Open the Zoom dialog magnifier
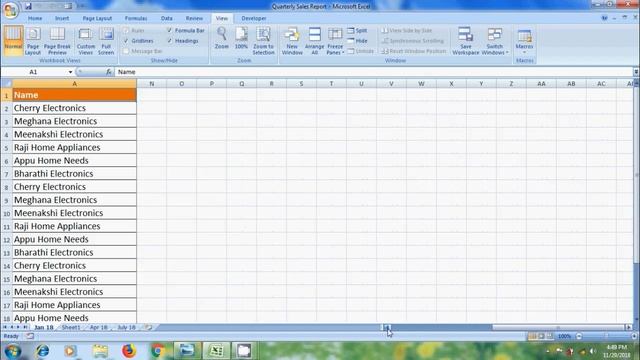The height and width of the screenshot is (360, 640). click(222, 38)
